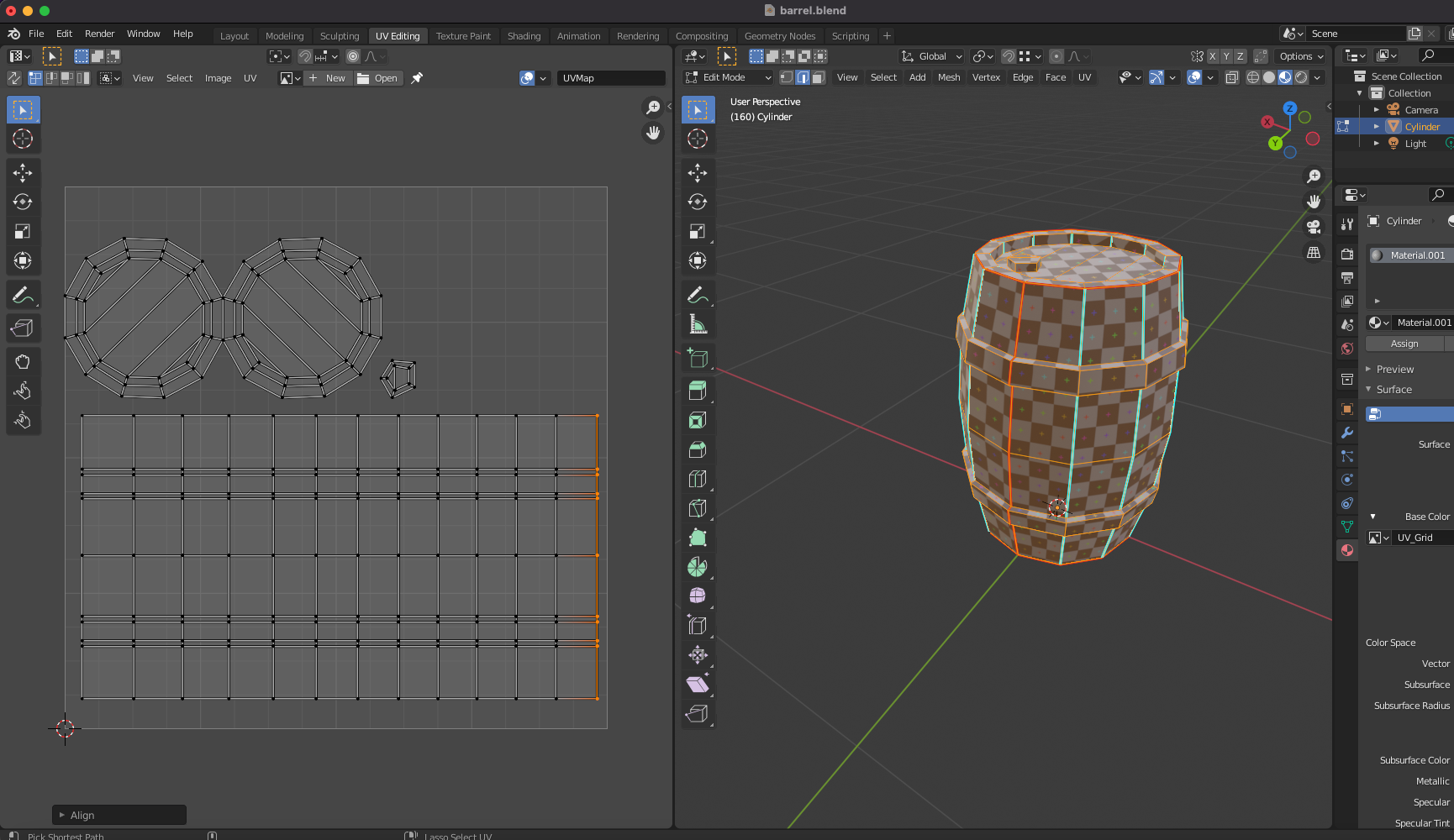Select the Loop Cut tool

coord(697,479)
